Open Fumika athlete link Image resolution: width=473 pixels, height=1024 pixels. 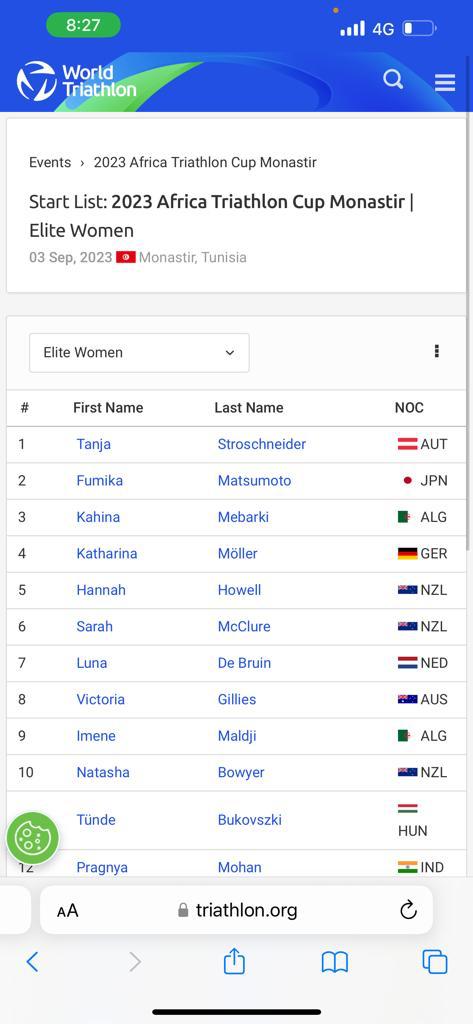[x=99, y=481]
